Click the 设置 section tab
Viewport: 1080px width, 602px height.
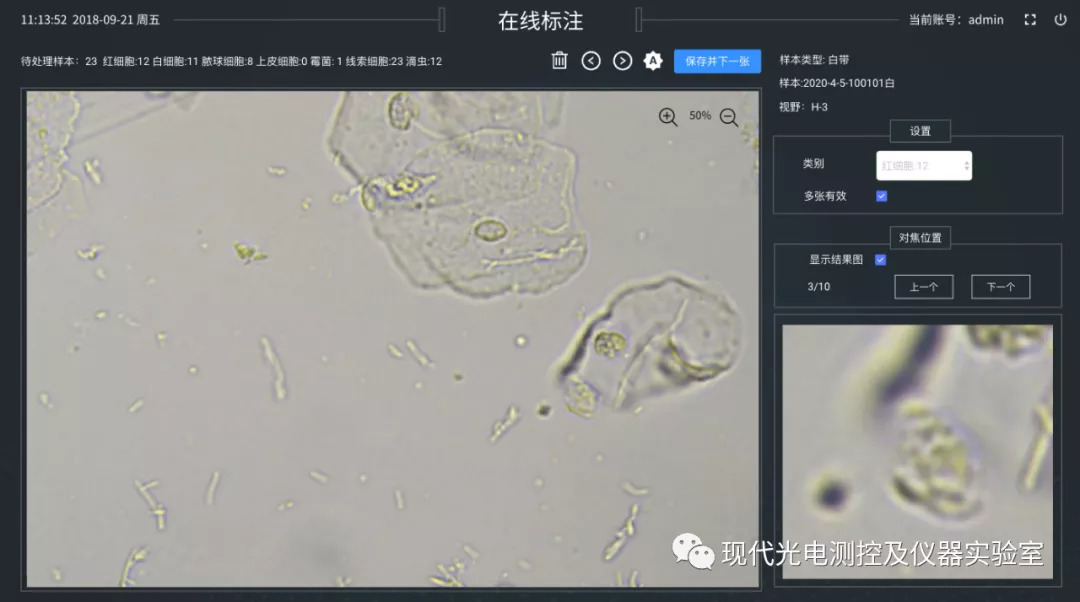(920, 131)
